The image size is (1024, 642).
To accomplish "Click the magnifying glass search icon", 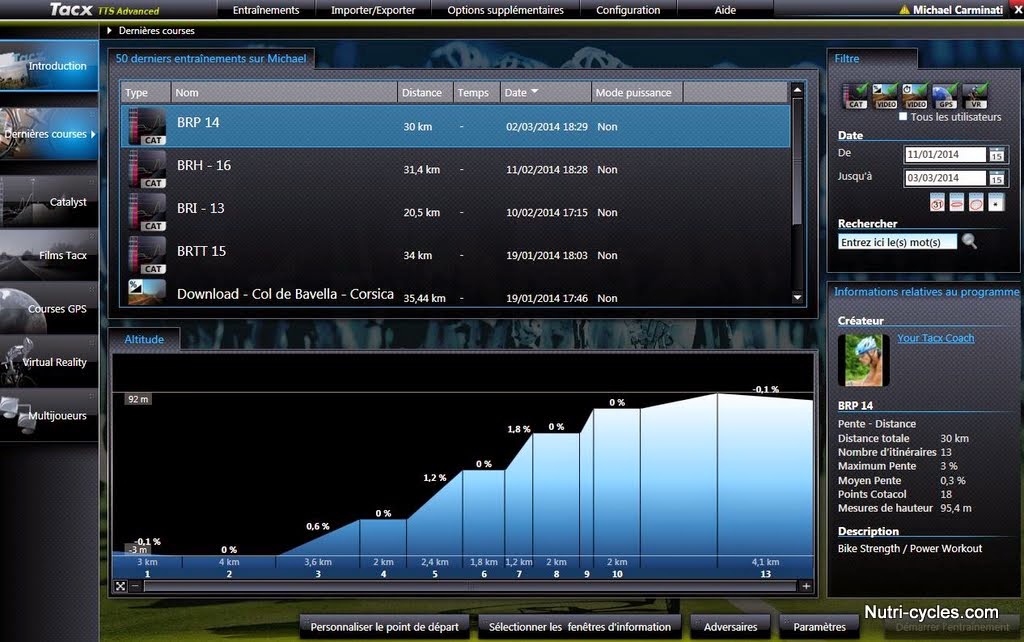I will pos(970,242).
